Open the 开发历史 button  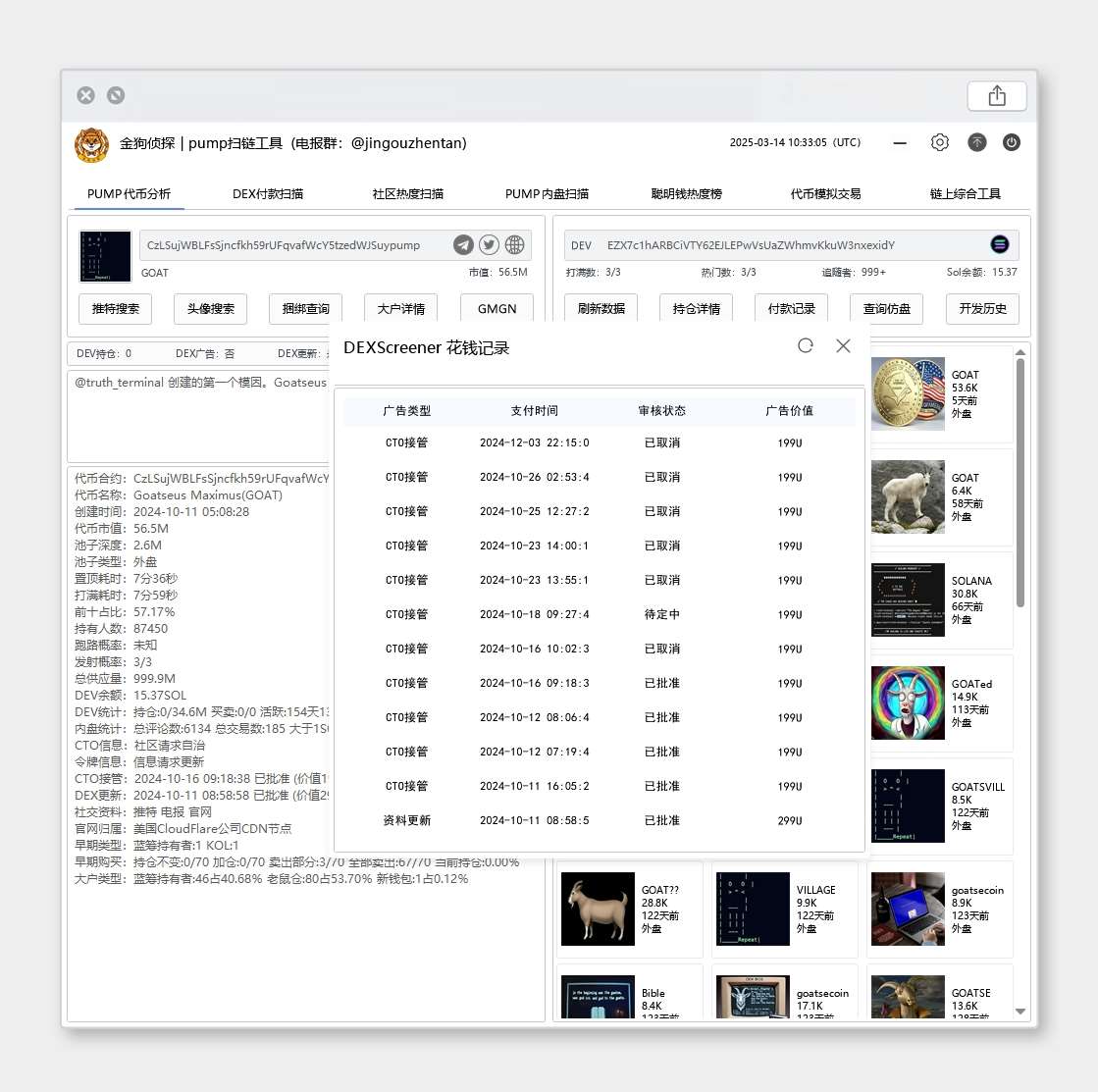click(982, 309)
